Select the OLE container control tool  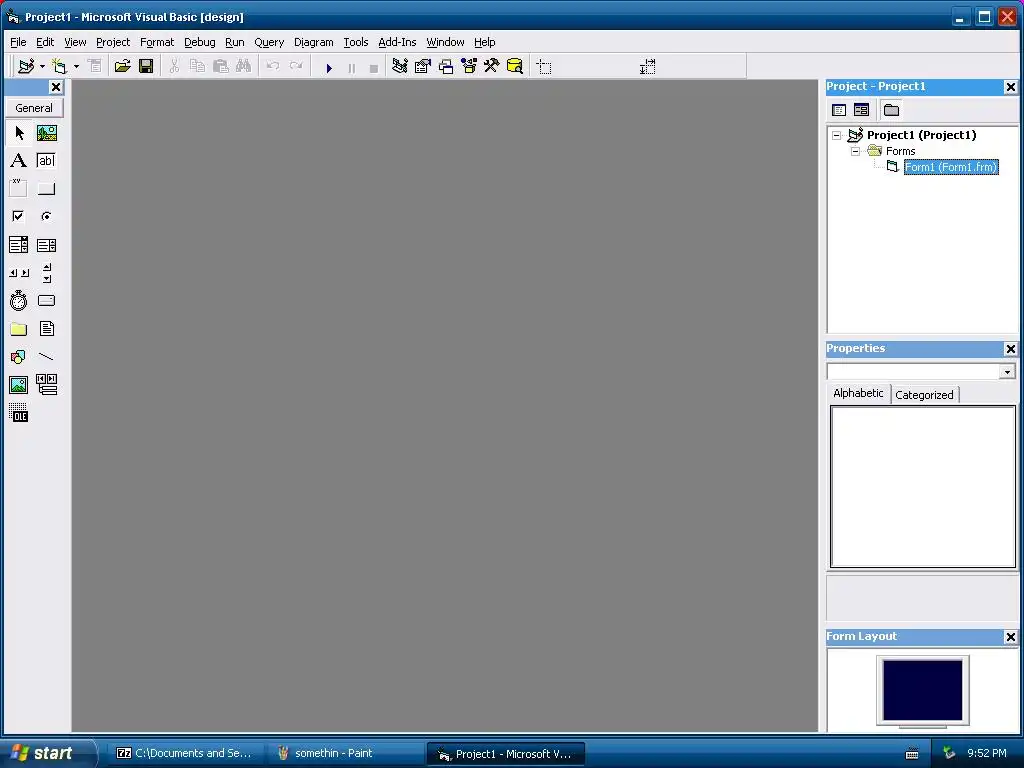point(19,413)
